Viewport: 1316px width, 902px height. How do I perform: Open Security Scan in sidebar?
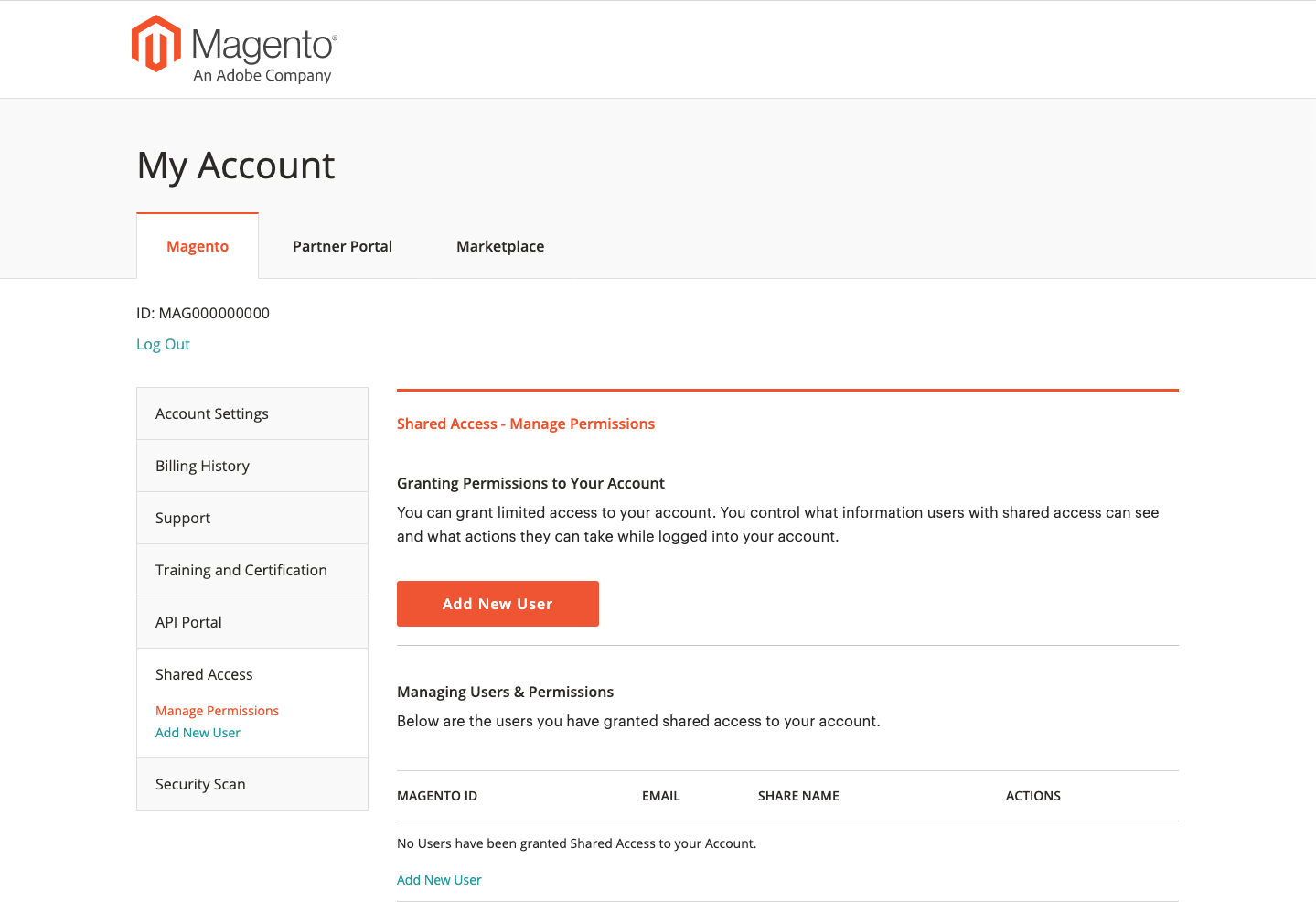(x=252, y=784)
